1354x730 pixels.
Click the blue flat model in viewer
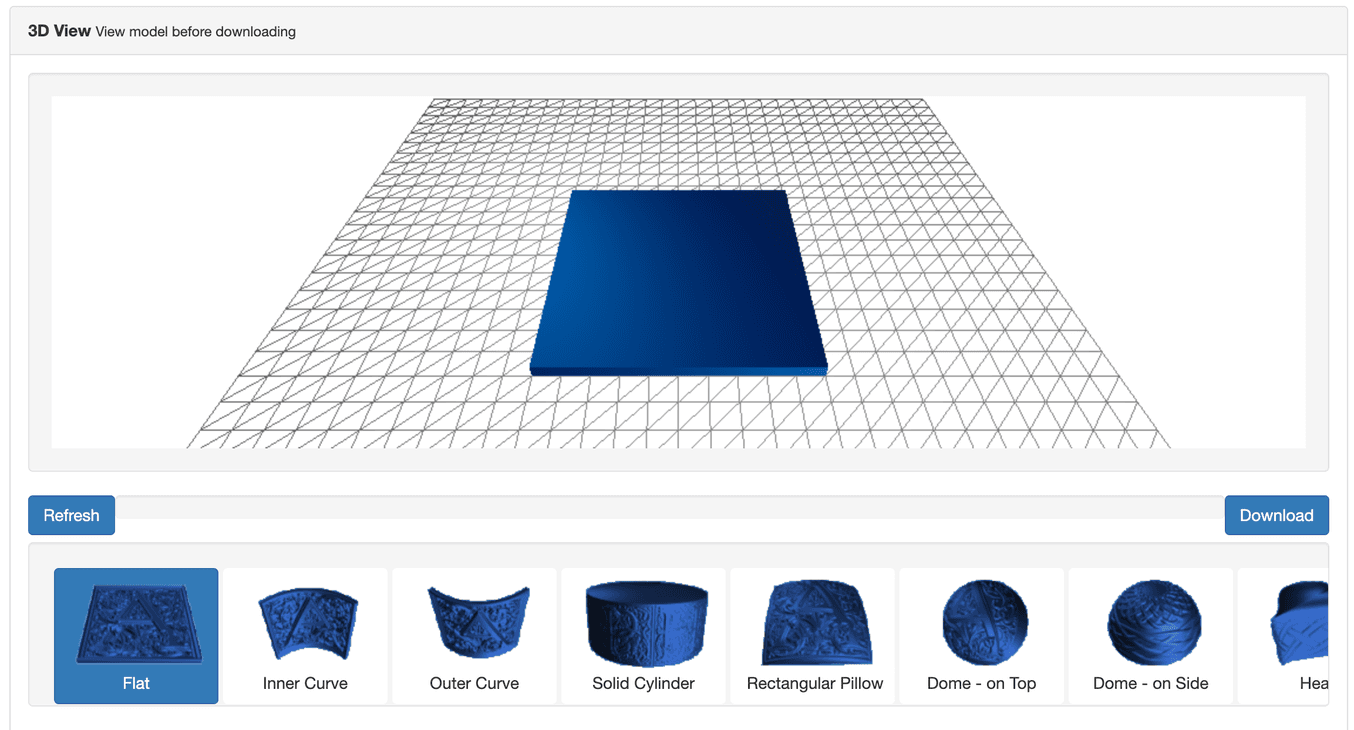pos(678,280)
